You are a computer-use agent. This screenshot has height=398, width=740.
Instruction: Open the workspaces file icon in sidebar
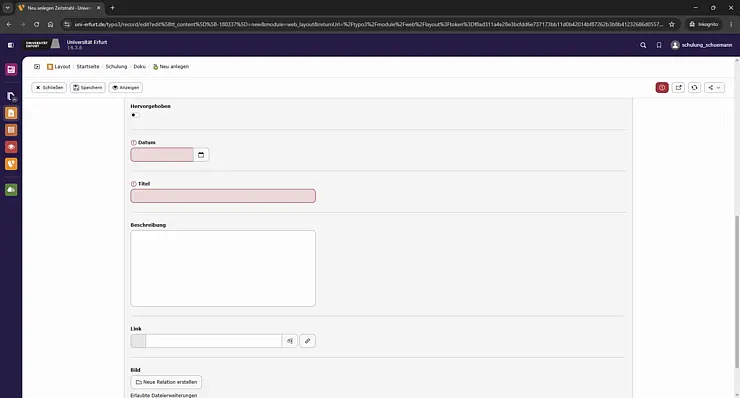pos(11,97)
